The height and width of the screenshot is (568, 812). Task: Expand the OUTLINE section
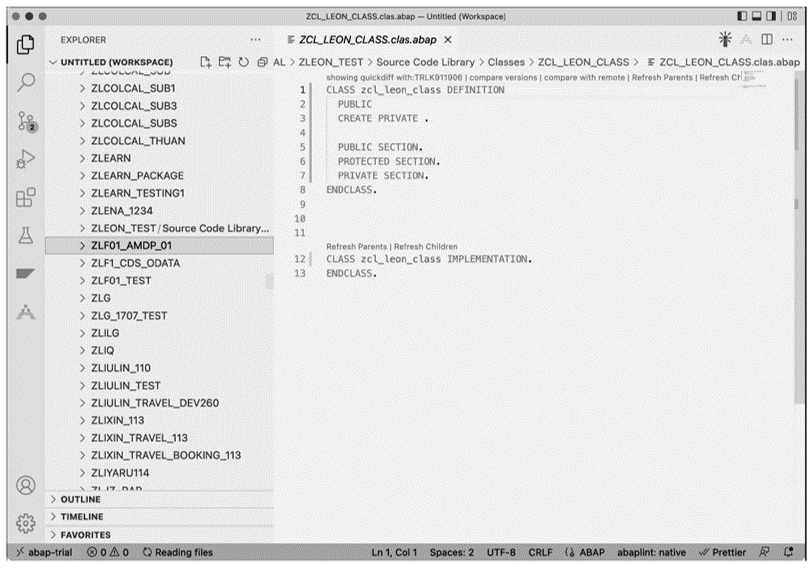(81, 499)
